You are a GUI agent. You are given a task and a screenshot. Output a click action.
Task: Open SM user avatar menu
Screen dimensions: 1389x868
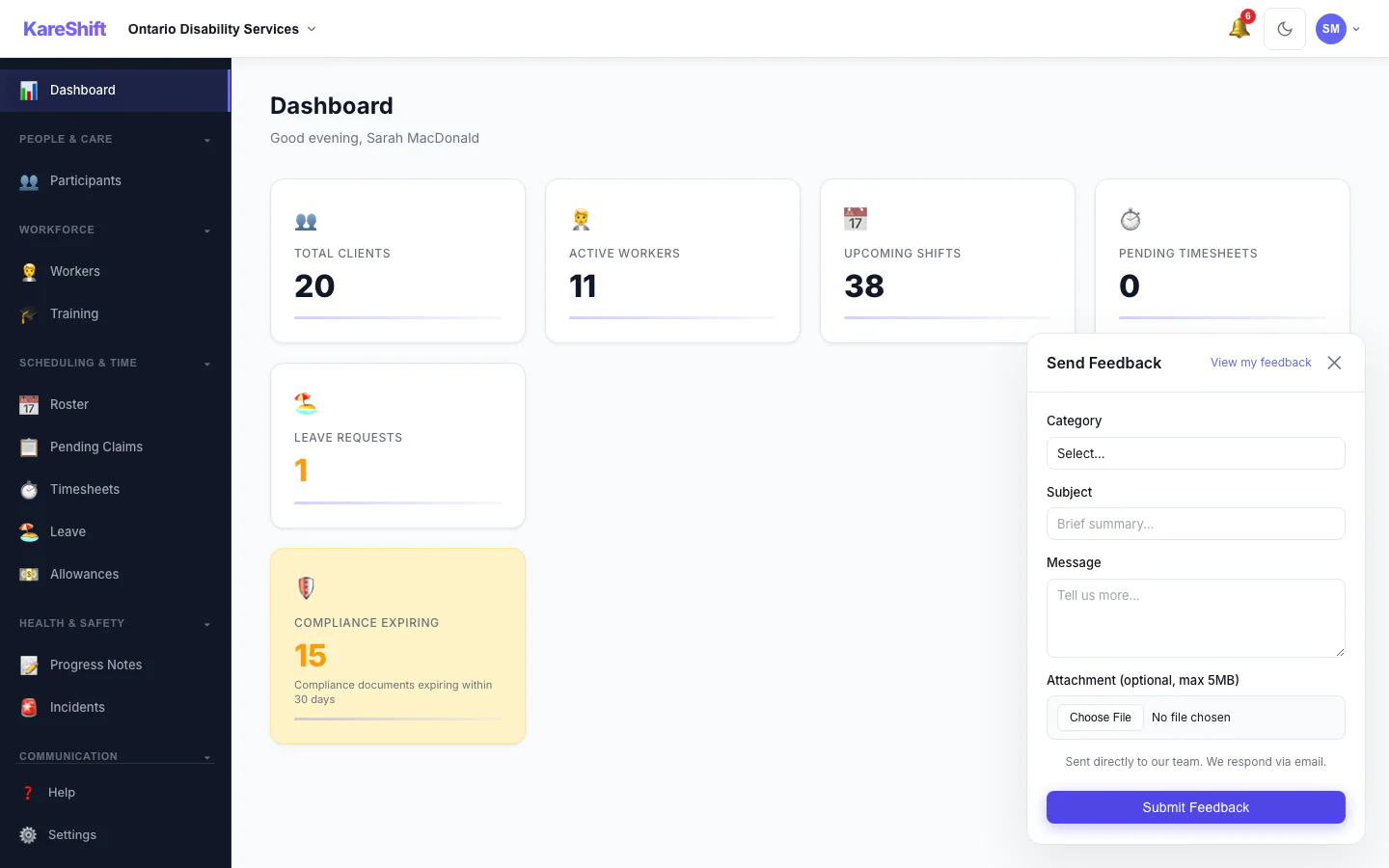[x=1338, y=29]
